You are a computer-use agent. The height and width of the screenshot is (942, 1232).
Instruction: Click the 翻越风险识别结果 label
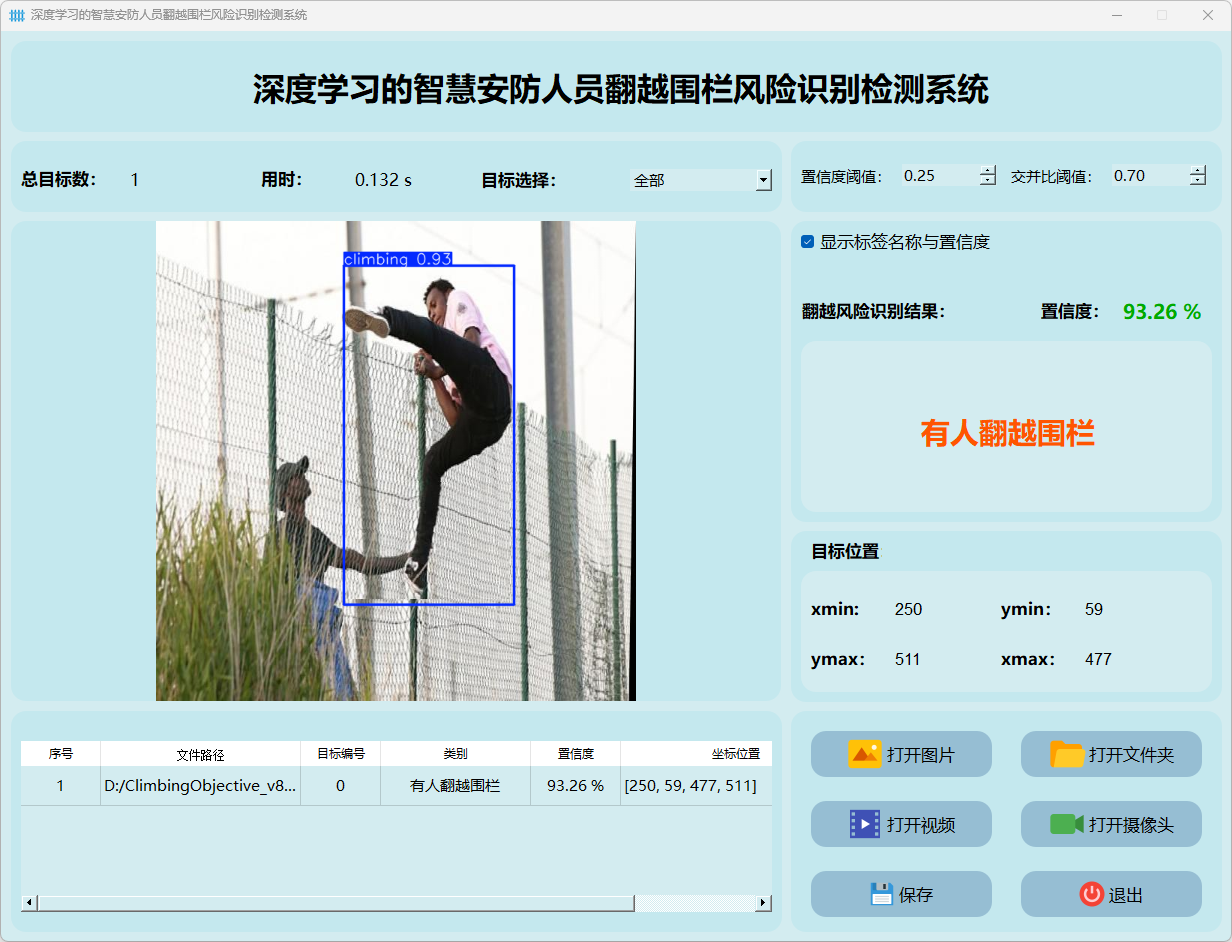(873, 312)
